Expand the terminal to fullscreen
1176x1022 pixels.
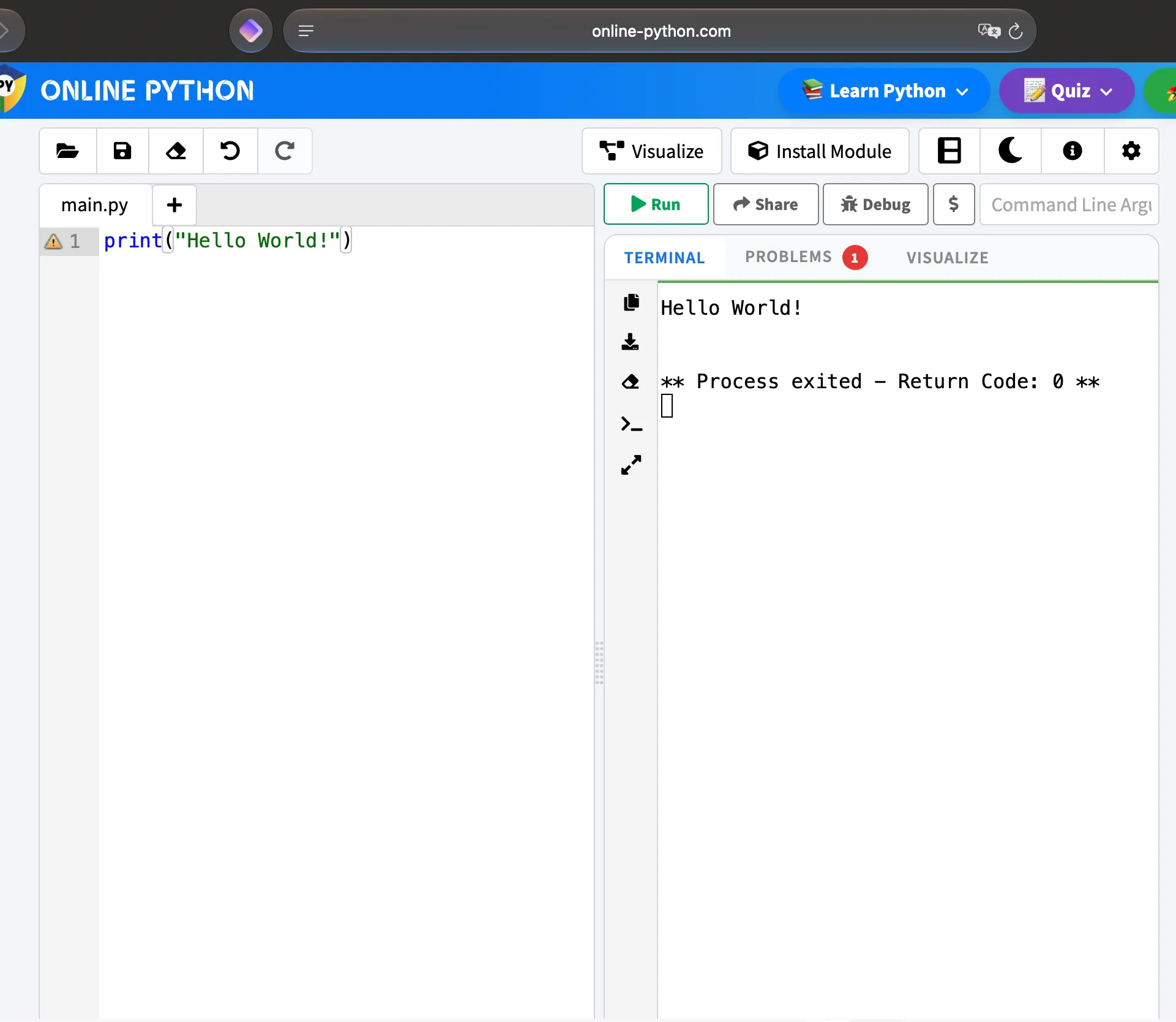coord(631,465)
